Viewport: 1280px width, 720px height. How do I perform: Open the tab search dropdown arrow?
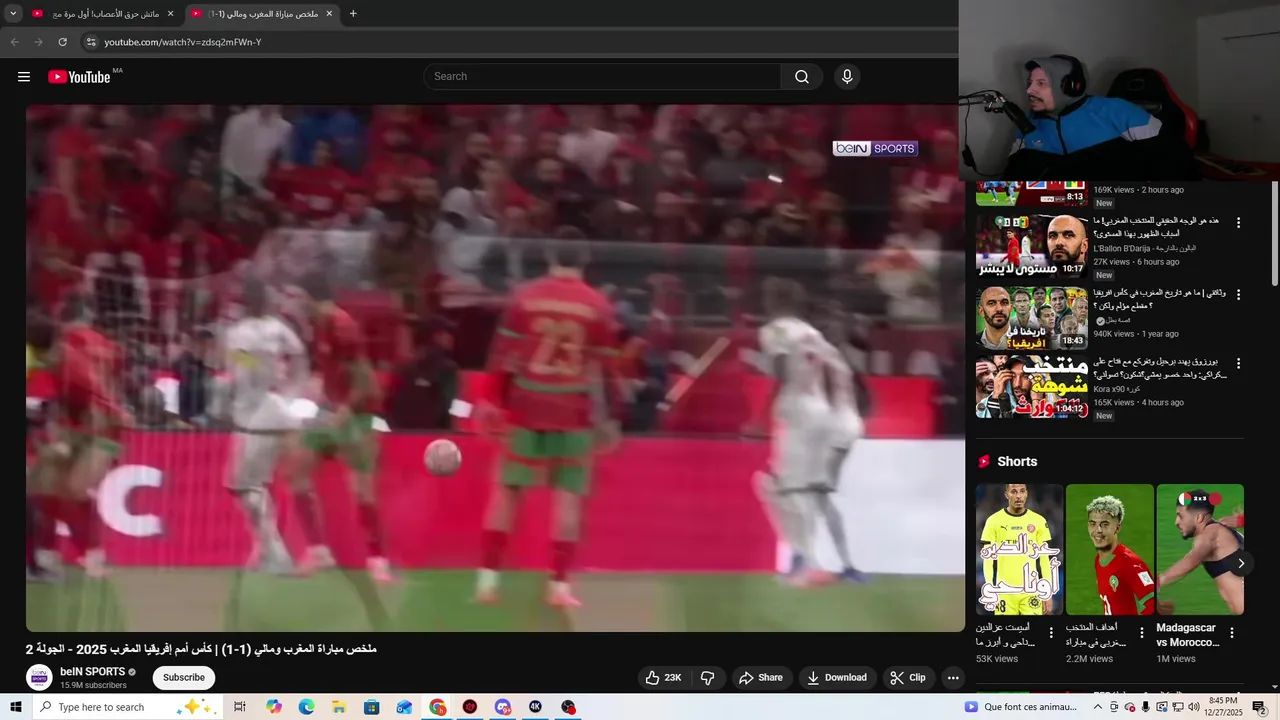[13, 13]
